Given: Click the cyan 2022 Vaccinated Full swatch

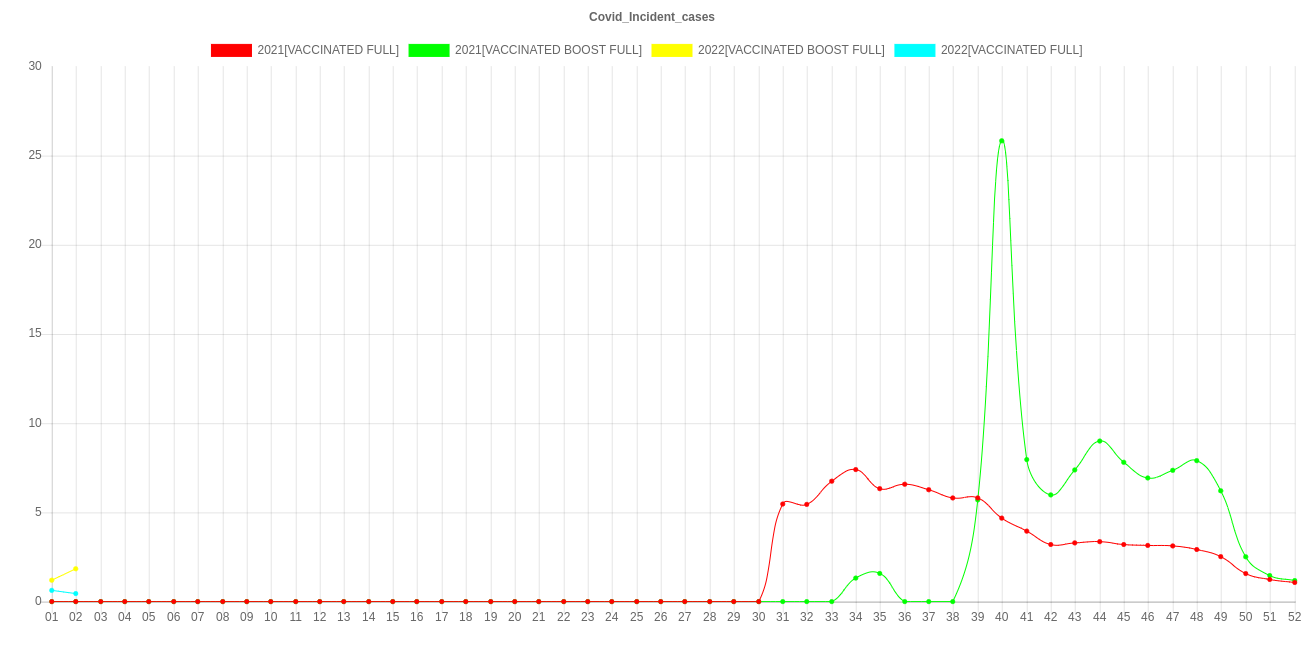Looking at the screenshot, I should point(914,50).
